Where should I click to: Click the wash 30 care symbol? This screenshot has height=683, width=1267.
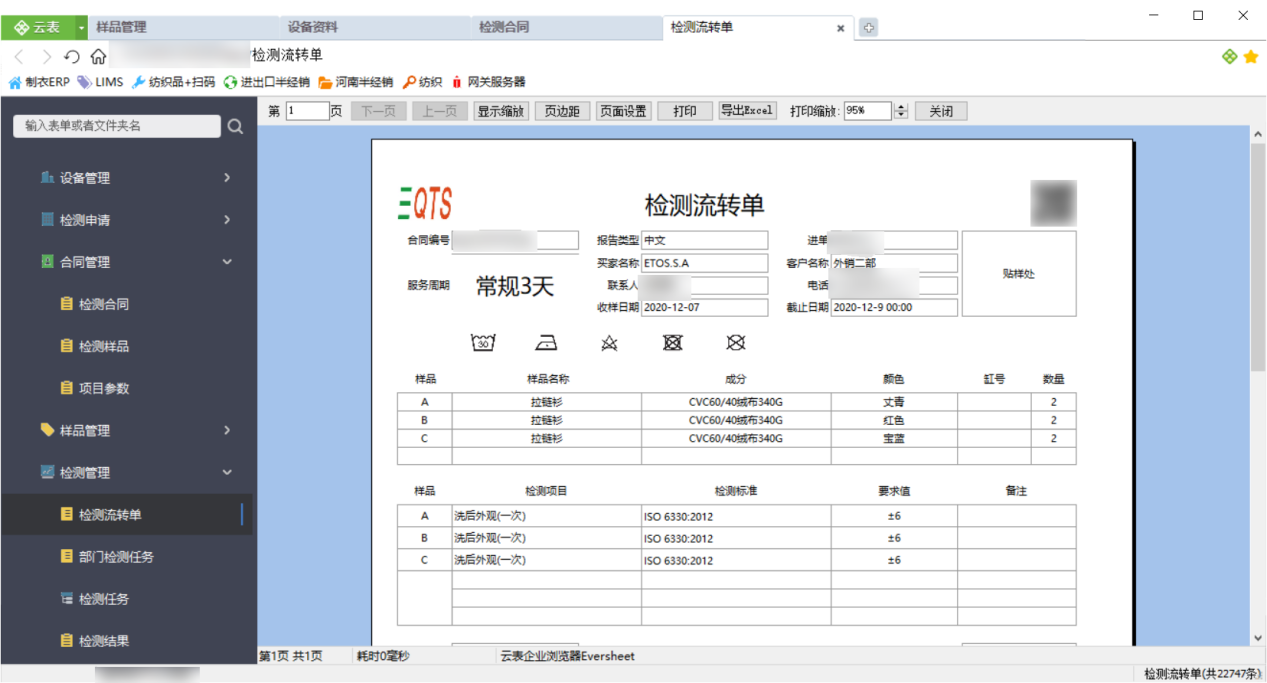click(x=483, y=343)
